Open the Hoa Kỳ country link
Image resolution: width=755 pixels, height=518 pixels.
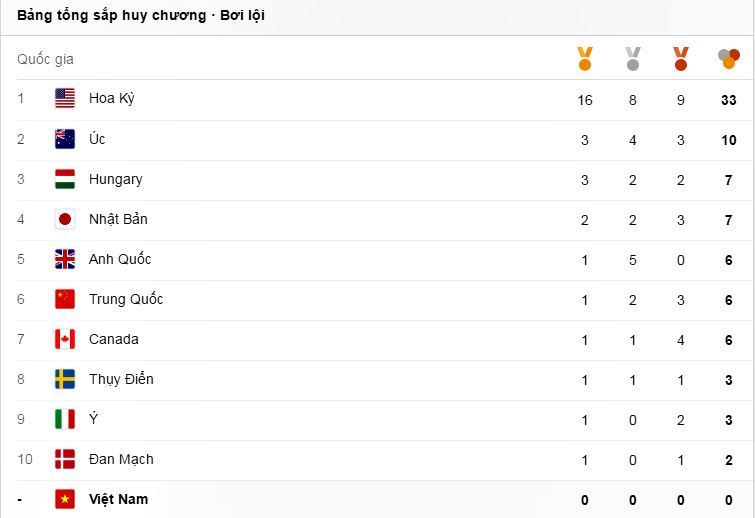[111, 99]
